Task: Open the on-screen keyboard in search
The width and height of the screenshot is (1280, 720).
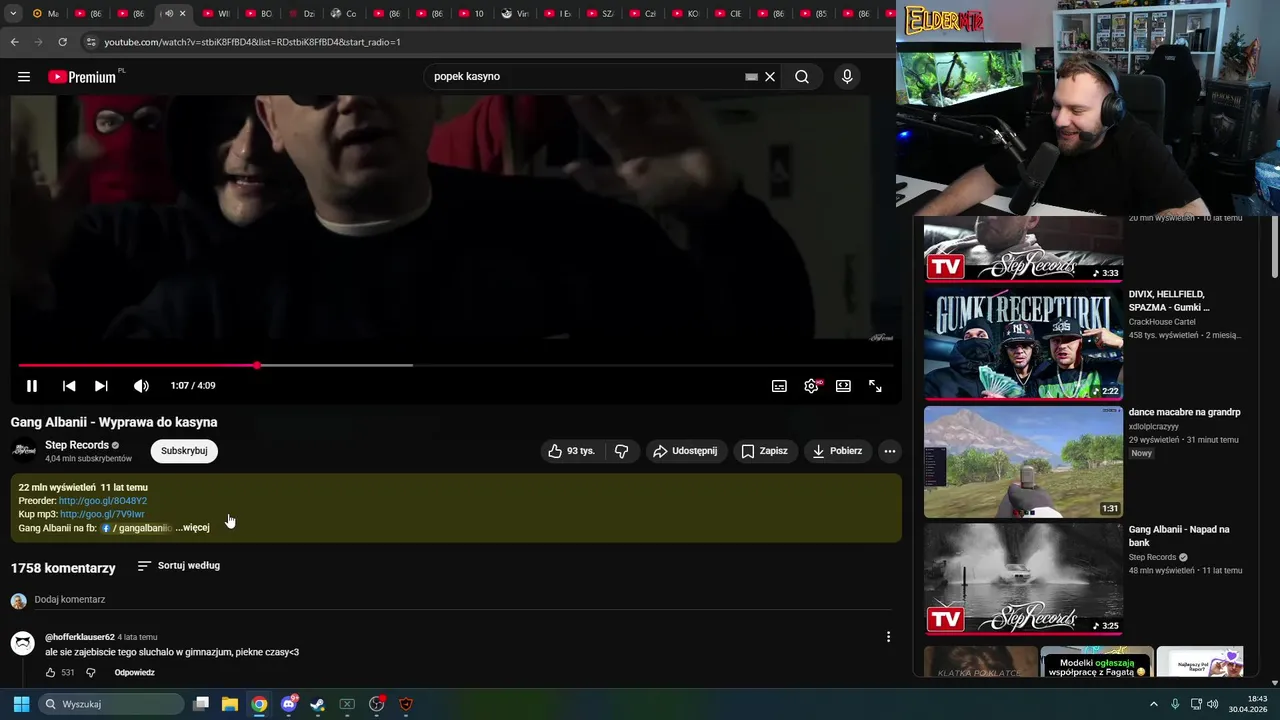Action: [x=751, y=77]
